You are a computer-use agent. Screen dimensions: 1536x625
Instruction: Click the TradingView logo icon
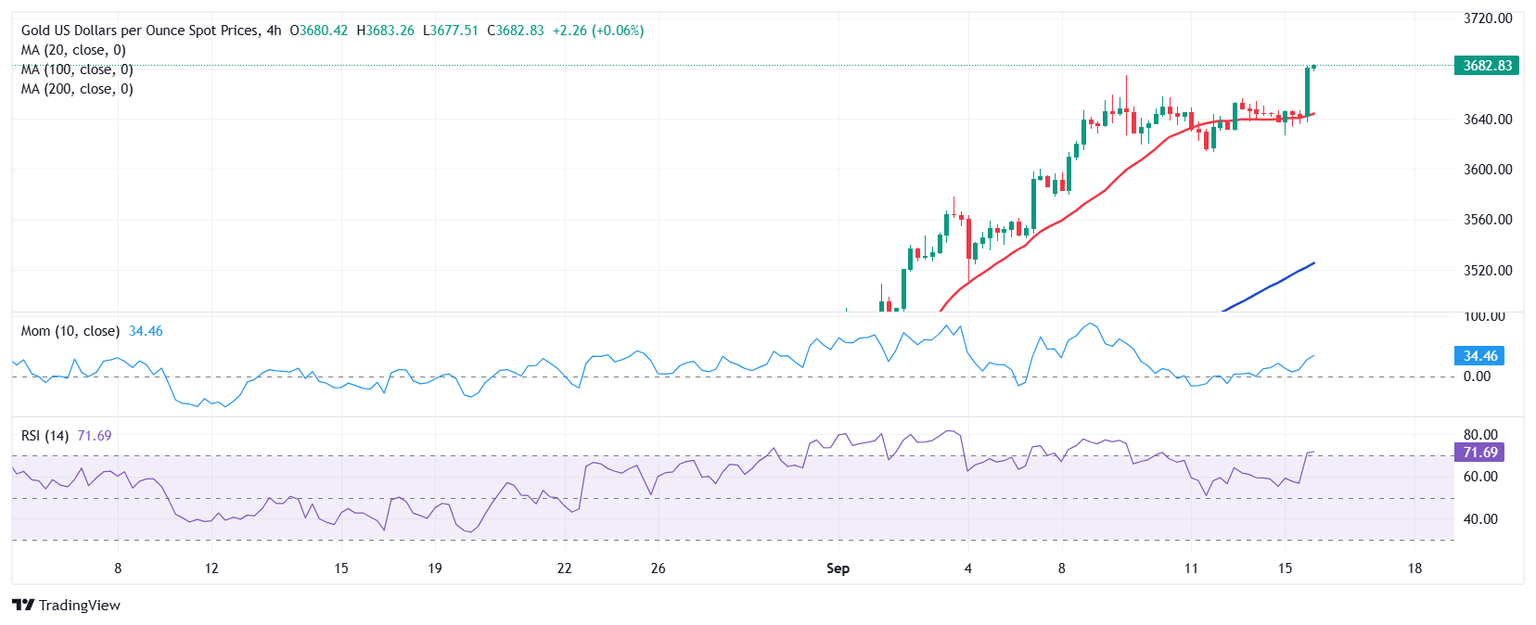click(x=22, y=605)
